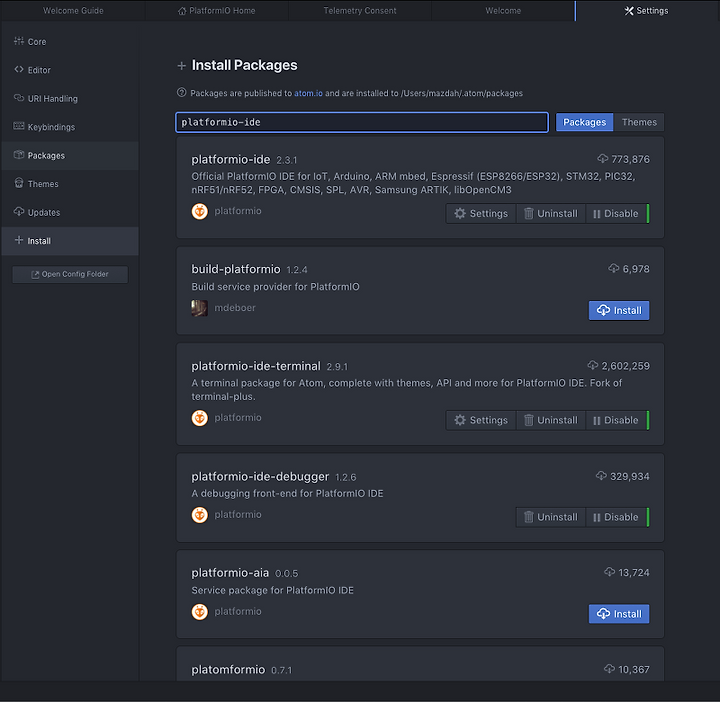This screenshot has height=702, width=720.
Task: Click the 2,602,259 download count
Action: click(625, 366)
